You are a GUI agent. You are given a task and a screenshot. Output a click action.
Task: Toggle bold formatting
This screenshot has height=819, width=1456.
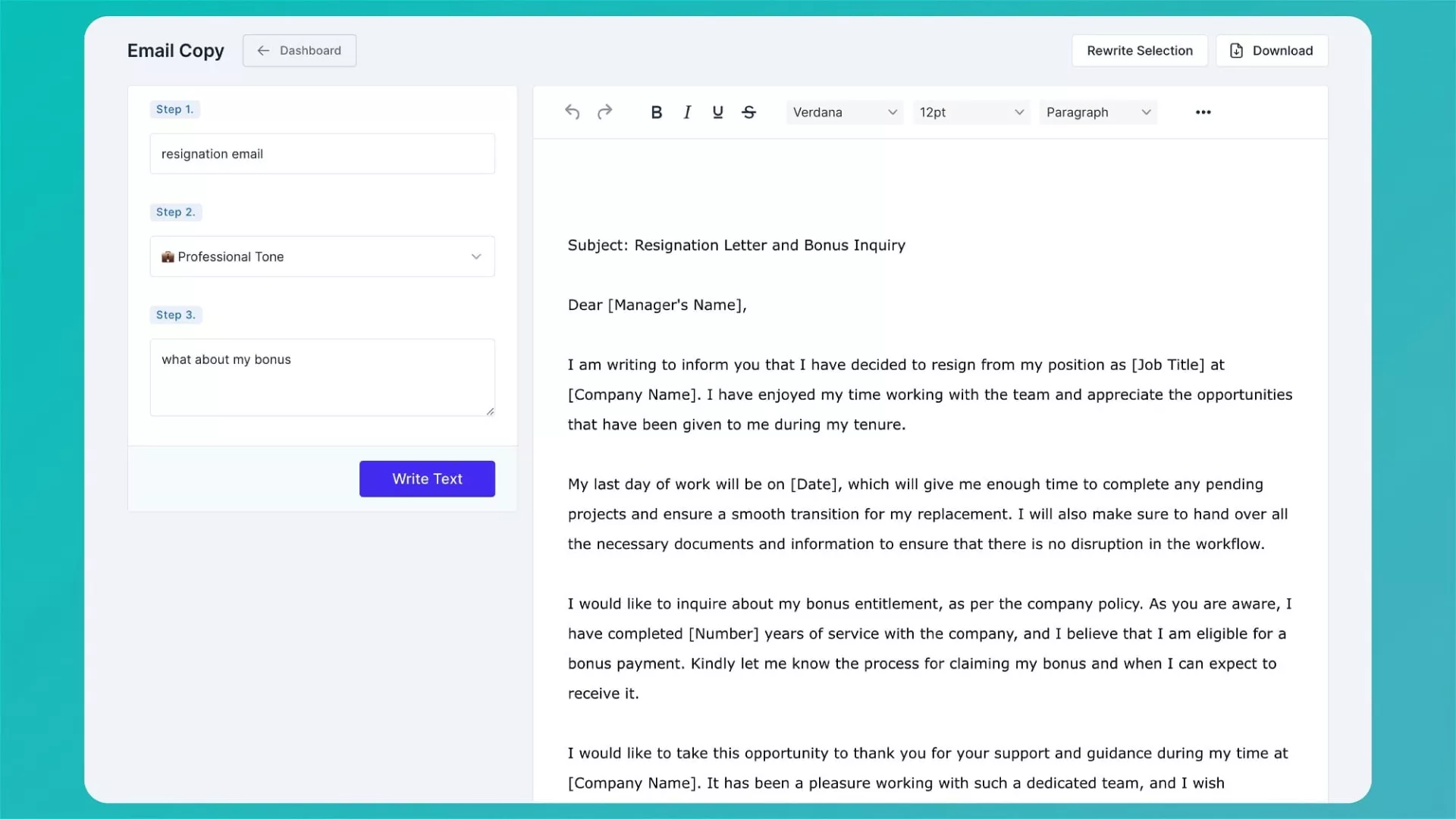pyautogui.click(x=657, y=112)
